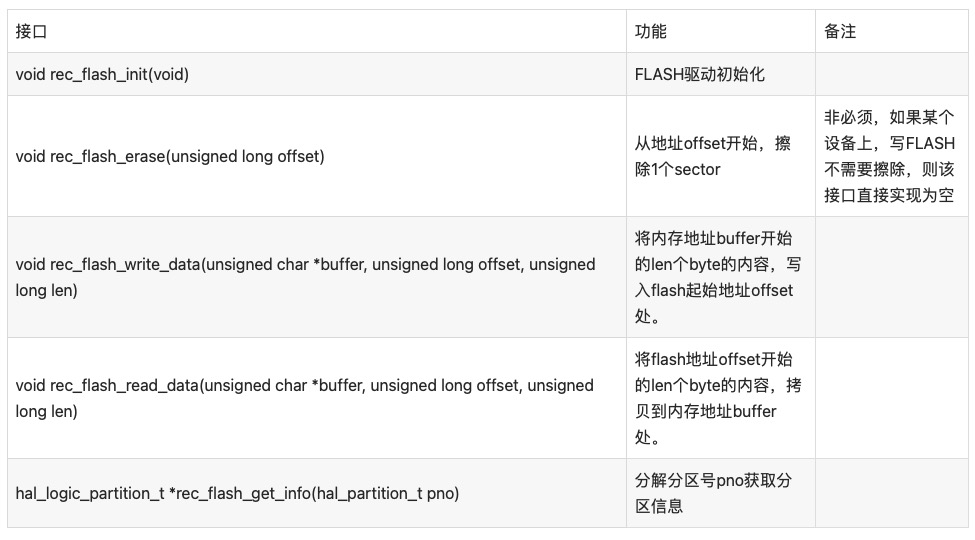Select the rec_flash_write_data interface cell
This screenshot has height=540, width=975.
pyautogui.click(x=317, y=277)
